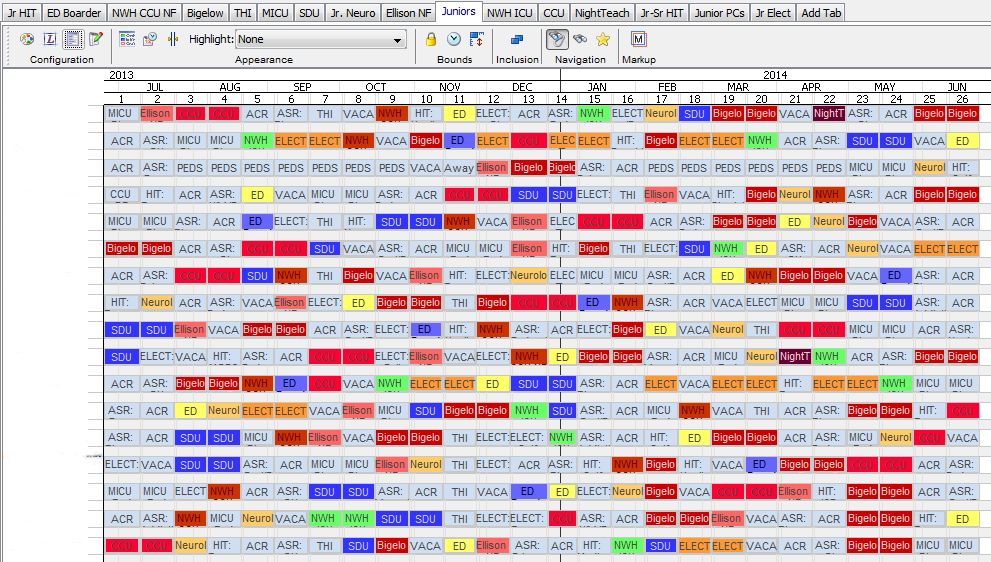The width and height of the screenshot is (991, 562).
Task: Click the week 26 column header
Action: click(961, 99)
